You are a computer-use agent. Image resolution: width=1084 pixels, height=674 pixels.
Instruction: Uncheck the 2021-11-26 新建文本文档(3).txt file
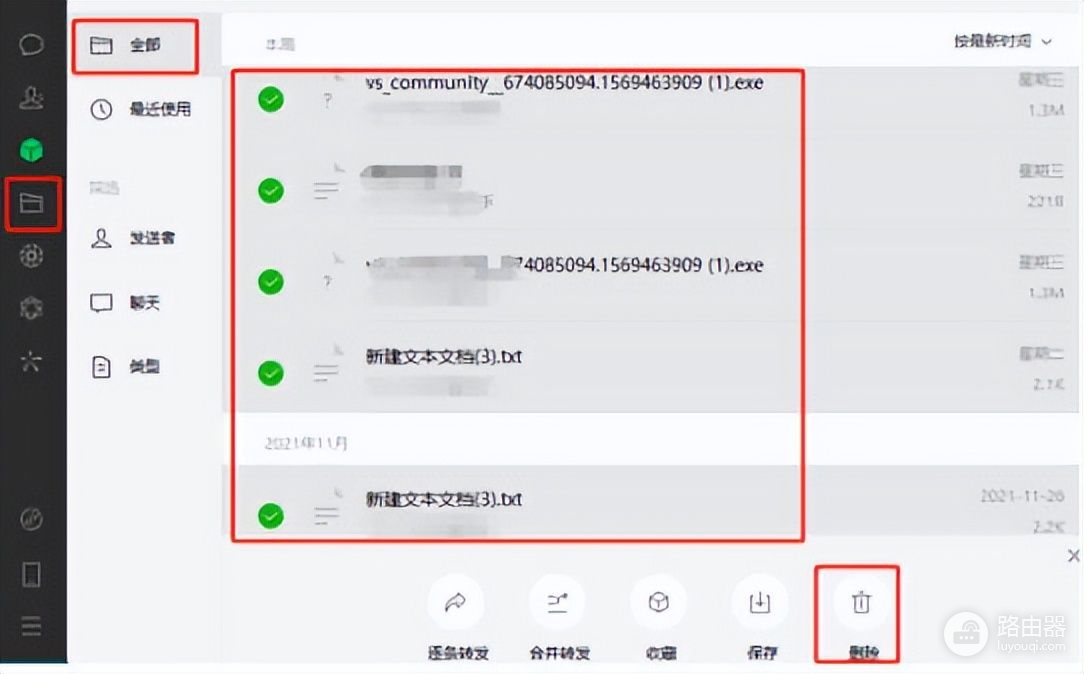point(271,516)
